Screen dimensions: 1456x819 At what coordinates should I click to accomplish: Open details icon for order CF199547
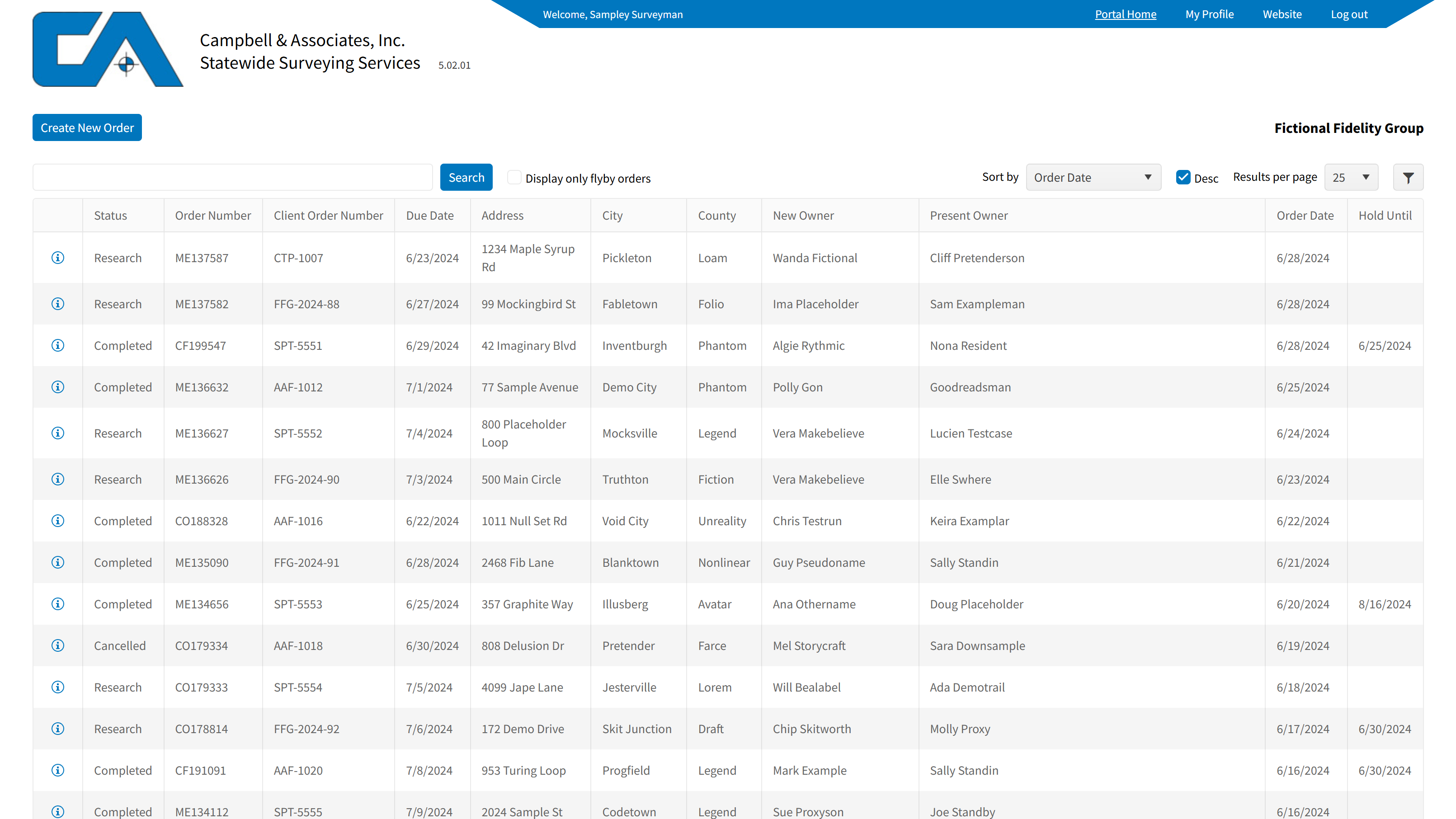tap(58, 345)
